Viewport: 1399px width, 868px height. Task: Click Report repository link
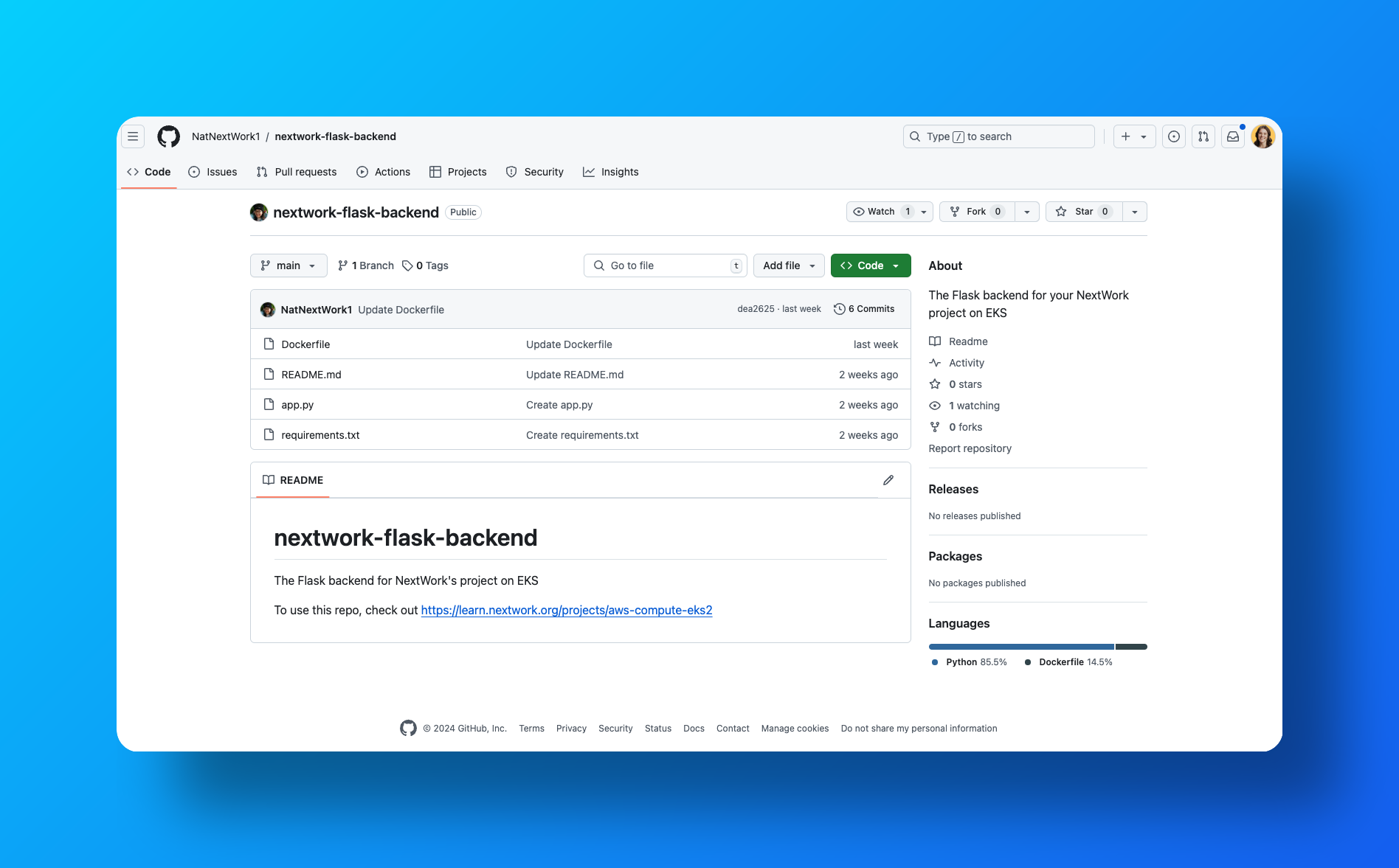970,448
